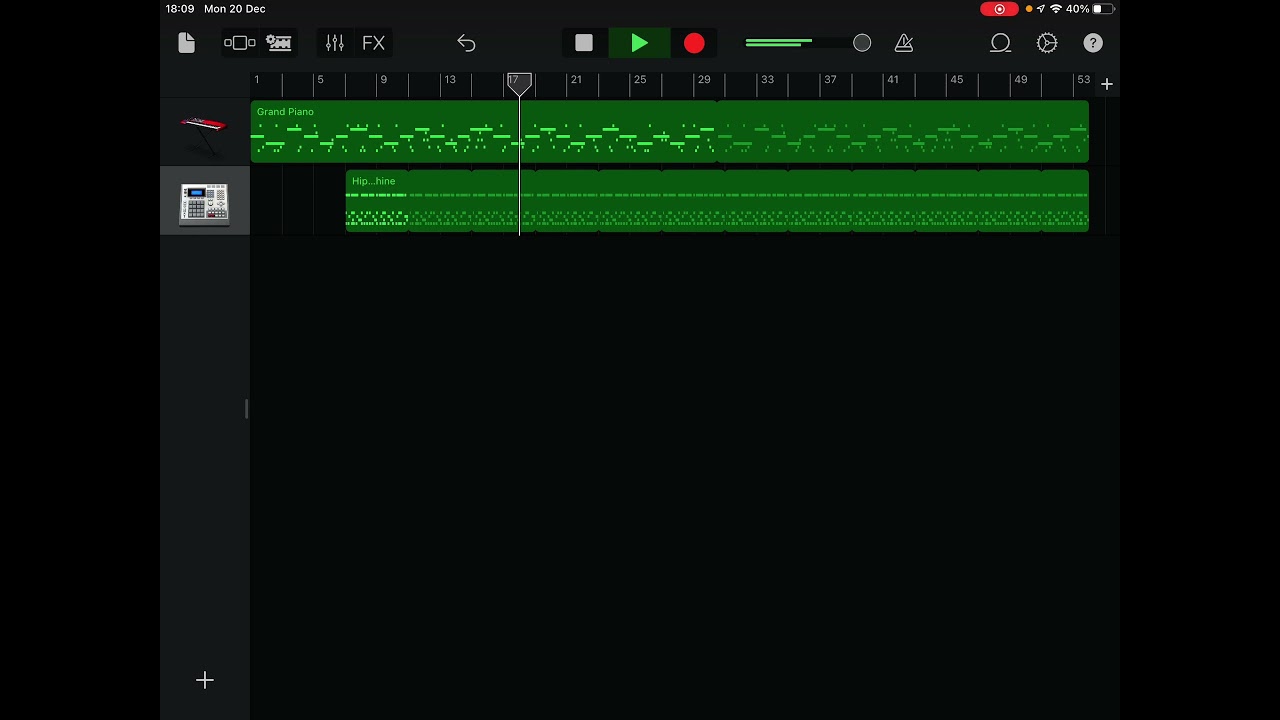Viewport: 1280px width, 720px height.
Task: Tap the track header resize handle
Action: click(246, 408)
